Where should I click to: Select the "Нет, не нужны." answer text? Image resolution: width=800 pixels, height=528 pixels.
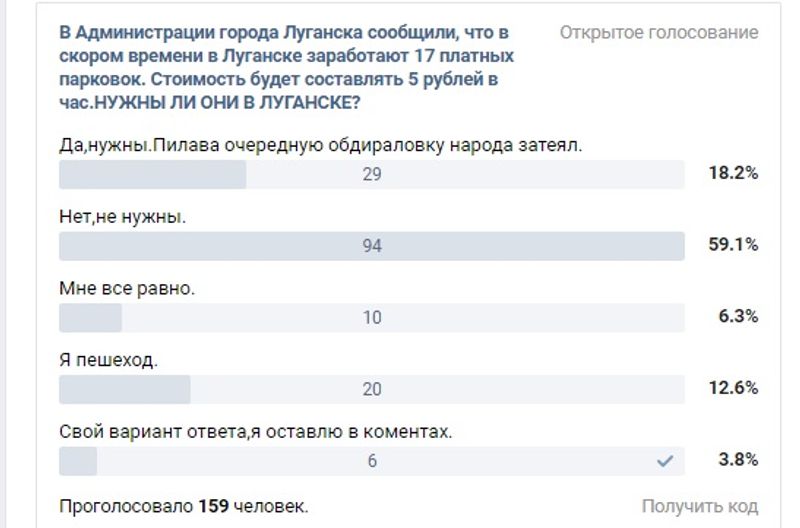[x=124, y=216]
